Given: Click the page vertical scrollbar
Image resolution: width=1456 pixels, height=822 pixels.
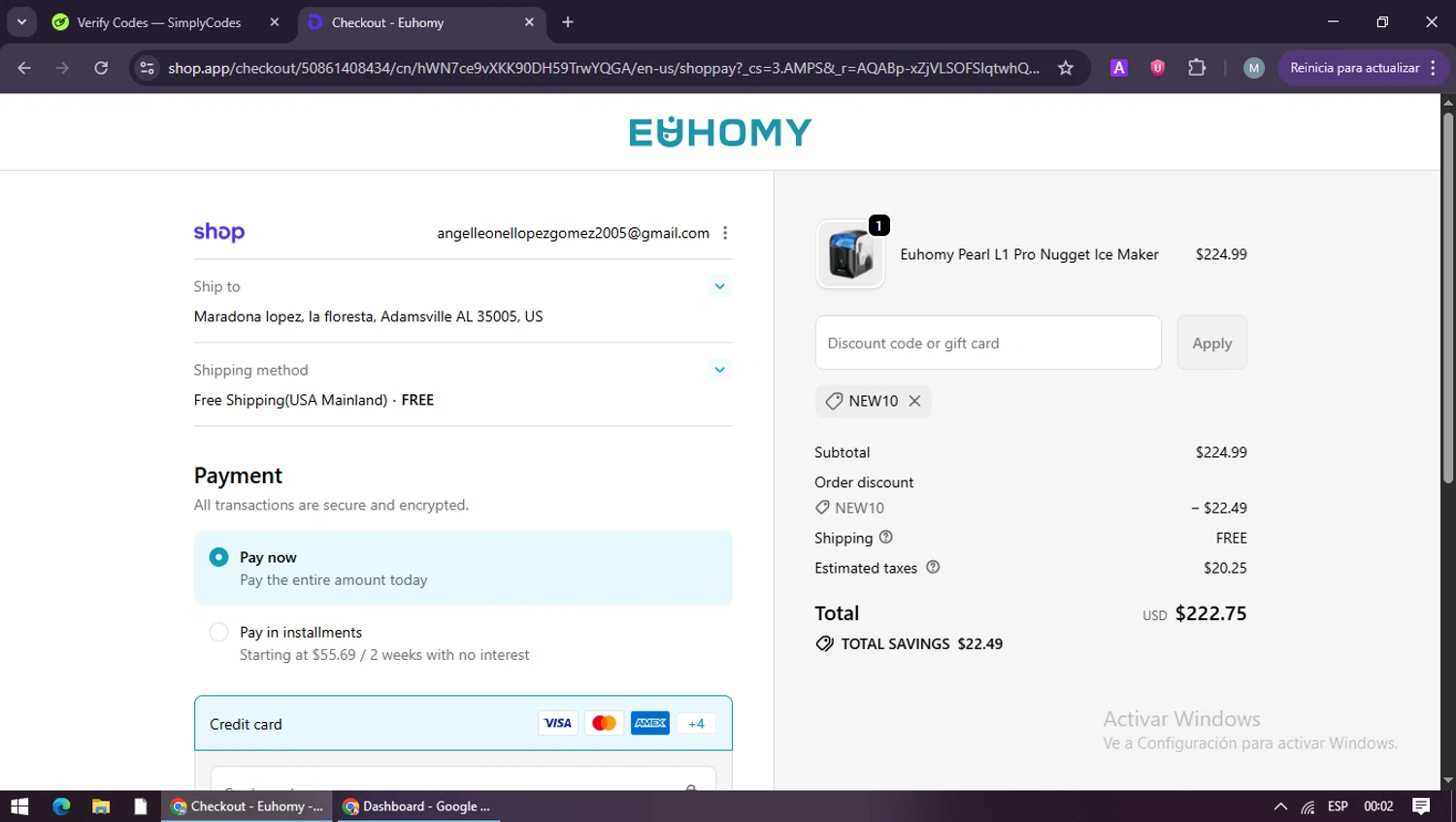Looking at the screenshot, I should tap(1447, 297).
